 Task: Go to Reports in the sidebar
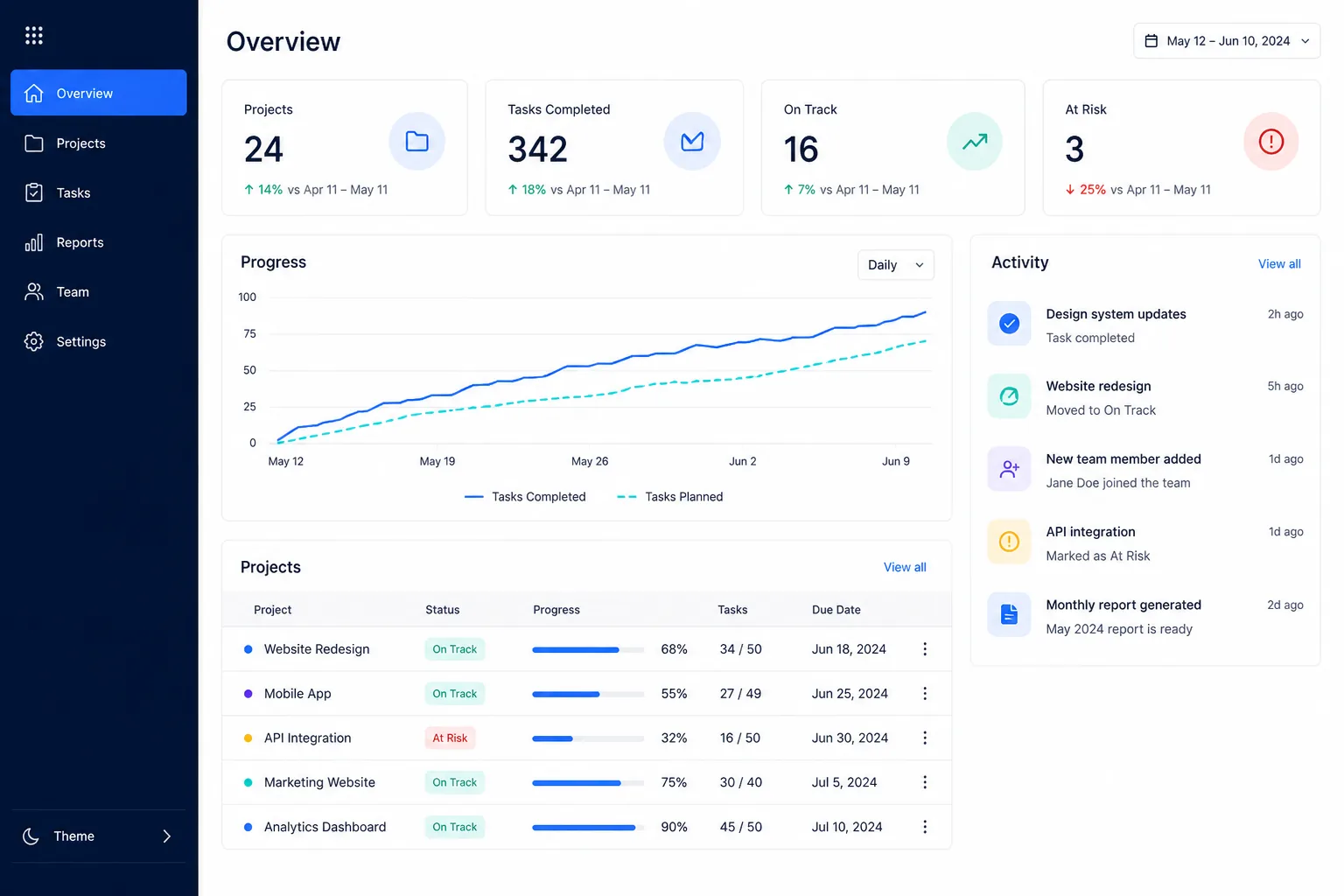[x=99, y=242]
